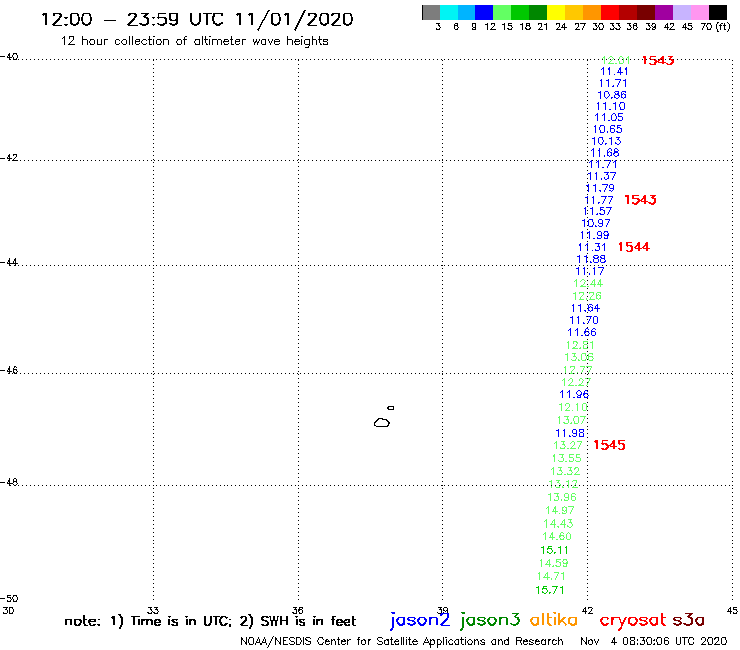The image size is (740, 650).
Task: Click the wave height value 11.79
Action: pos(600,188)
